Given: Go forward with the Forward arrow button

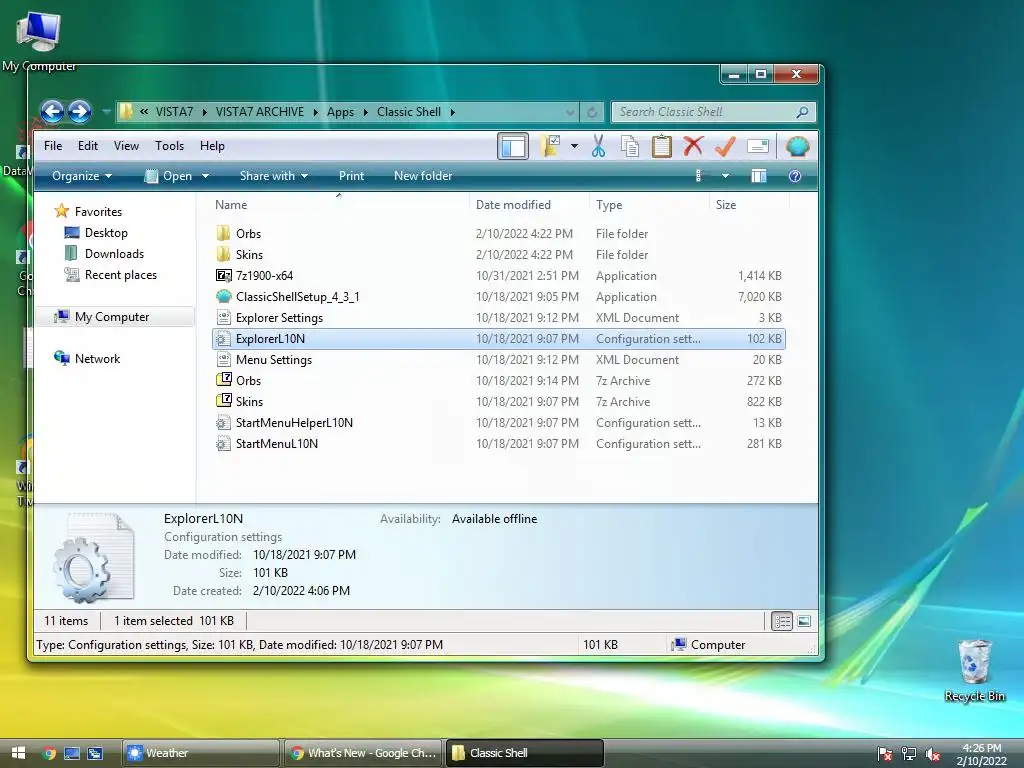Looking at the screenshot, I should point(80,112).
